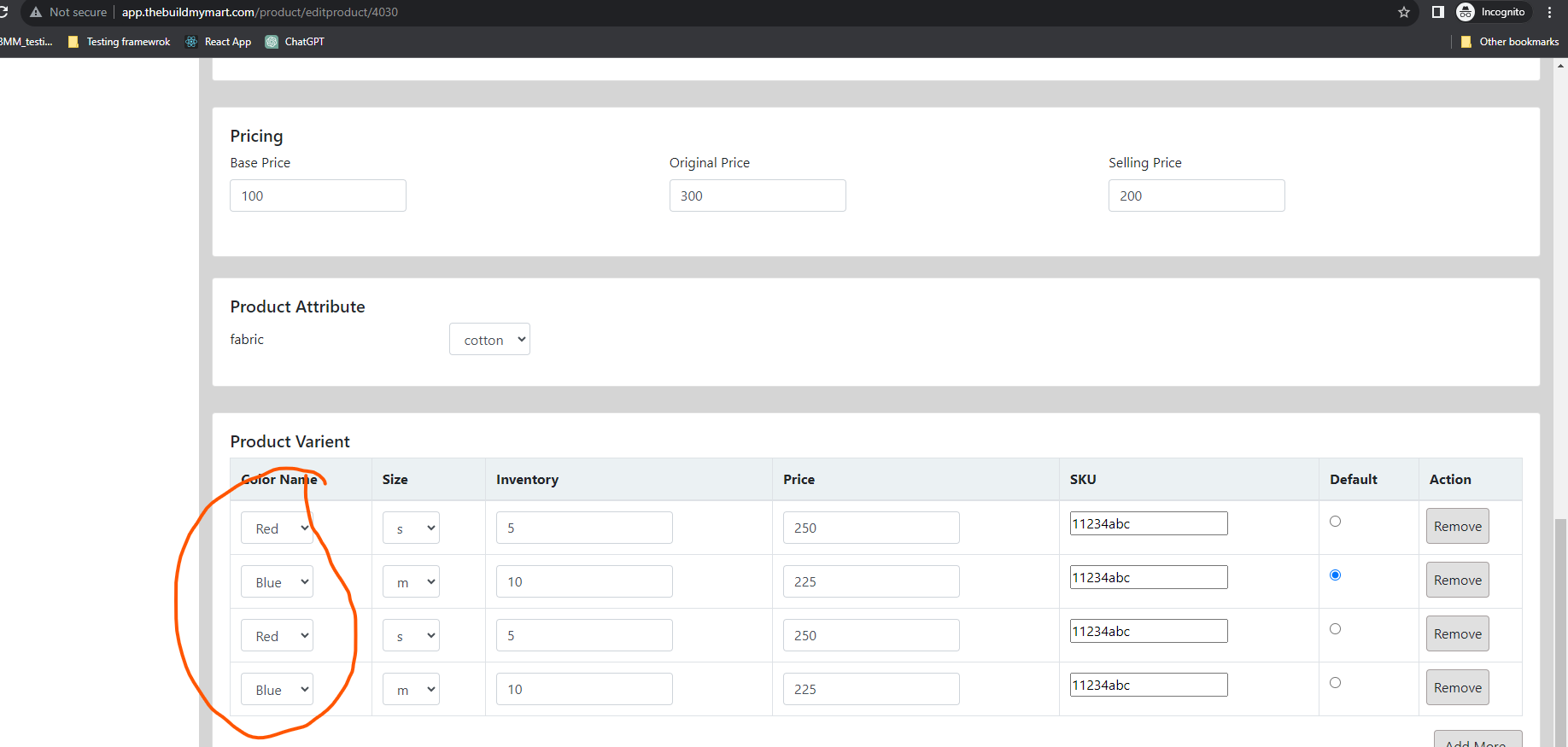Viewport: 1568px width, 747px height.
Task: Remove the third variant row
Action: click(1457, 633)
